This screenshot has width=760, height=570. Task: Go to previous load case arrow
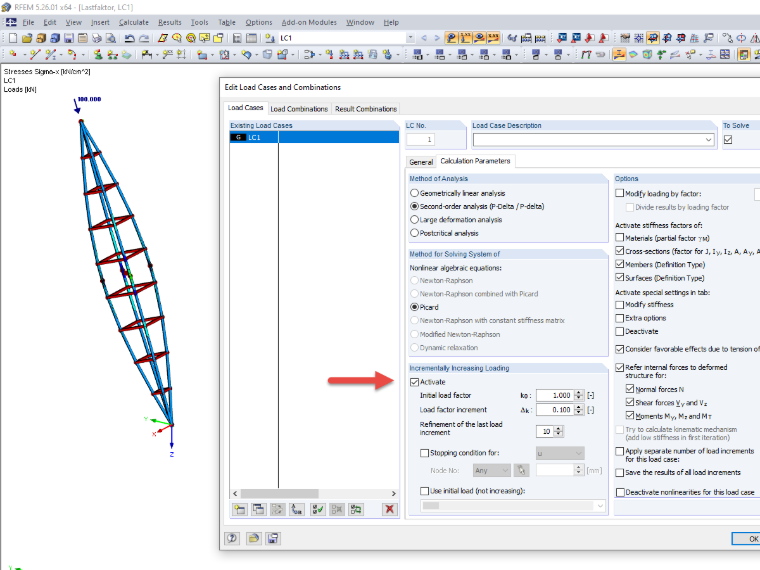424,38
